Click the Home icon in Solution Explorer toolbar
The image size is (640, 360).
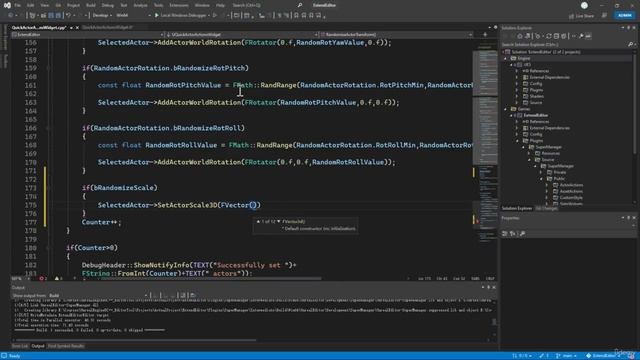pos(520,36)
